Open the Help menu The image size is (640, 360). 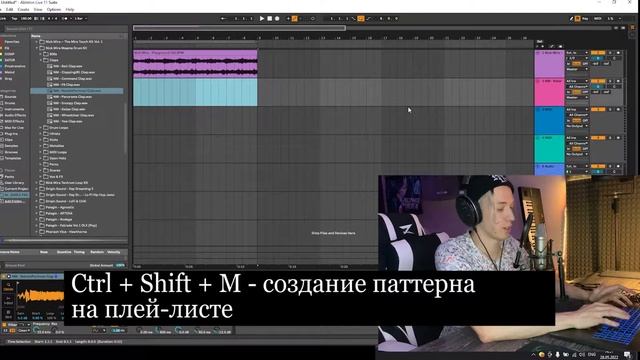(70, 9)
